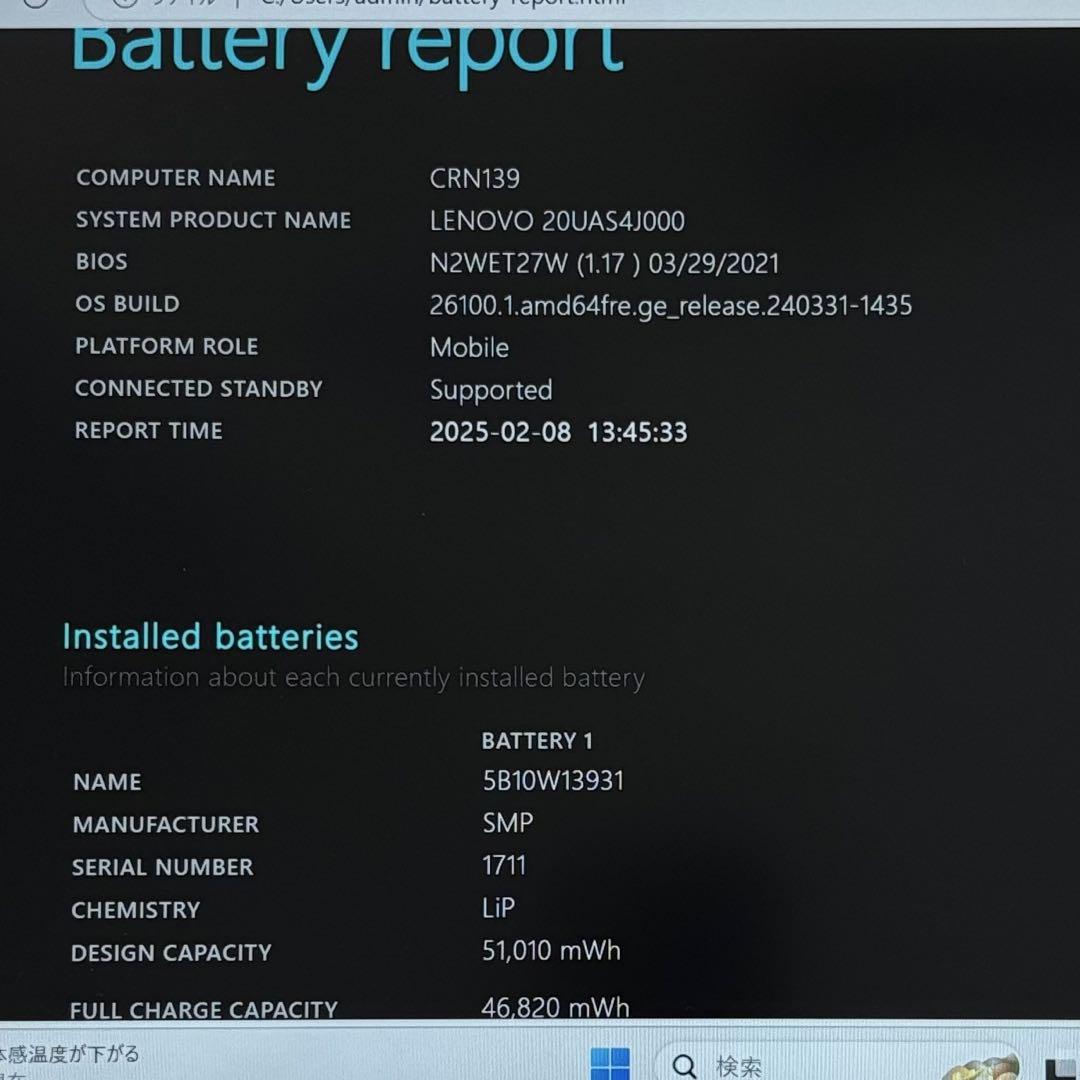The height and width of the screenshot is (1080, 1080).
Task: Click the 'Installed batteries' section heading
Action: pyautogui.click(x=210, y=636)
